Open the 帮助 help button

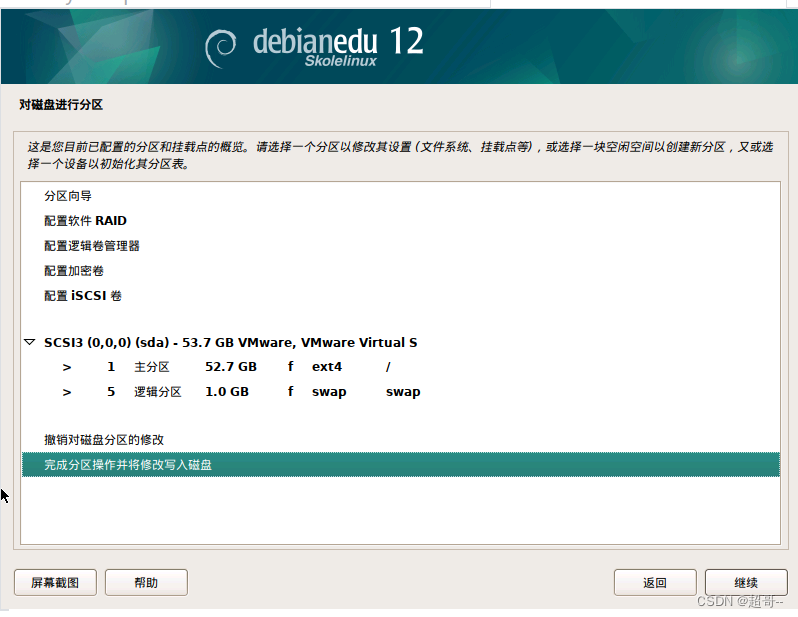[x=146, y=582]
